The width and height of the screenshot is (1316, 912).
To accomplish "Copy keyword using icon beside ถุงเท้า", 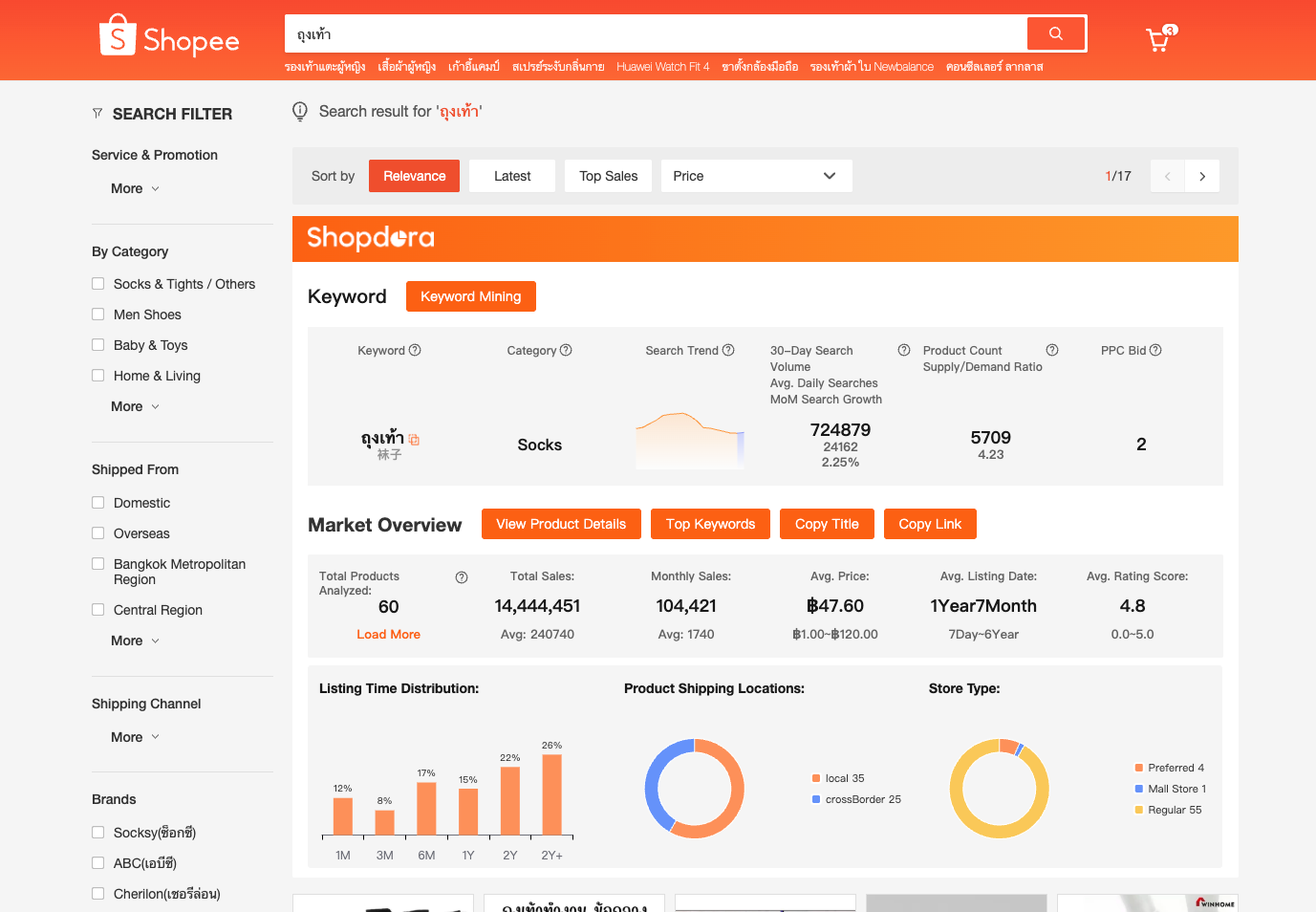I will [414, 440].
